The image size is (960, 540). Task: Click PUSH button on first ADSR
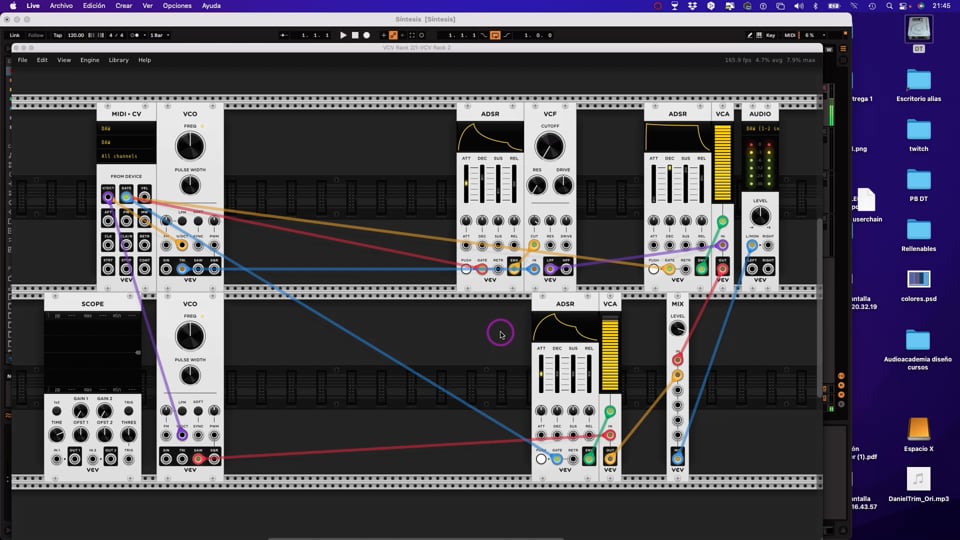click(x=467, y=269)
